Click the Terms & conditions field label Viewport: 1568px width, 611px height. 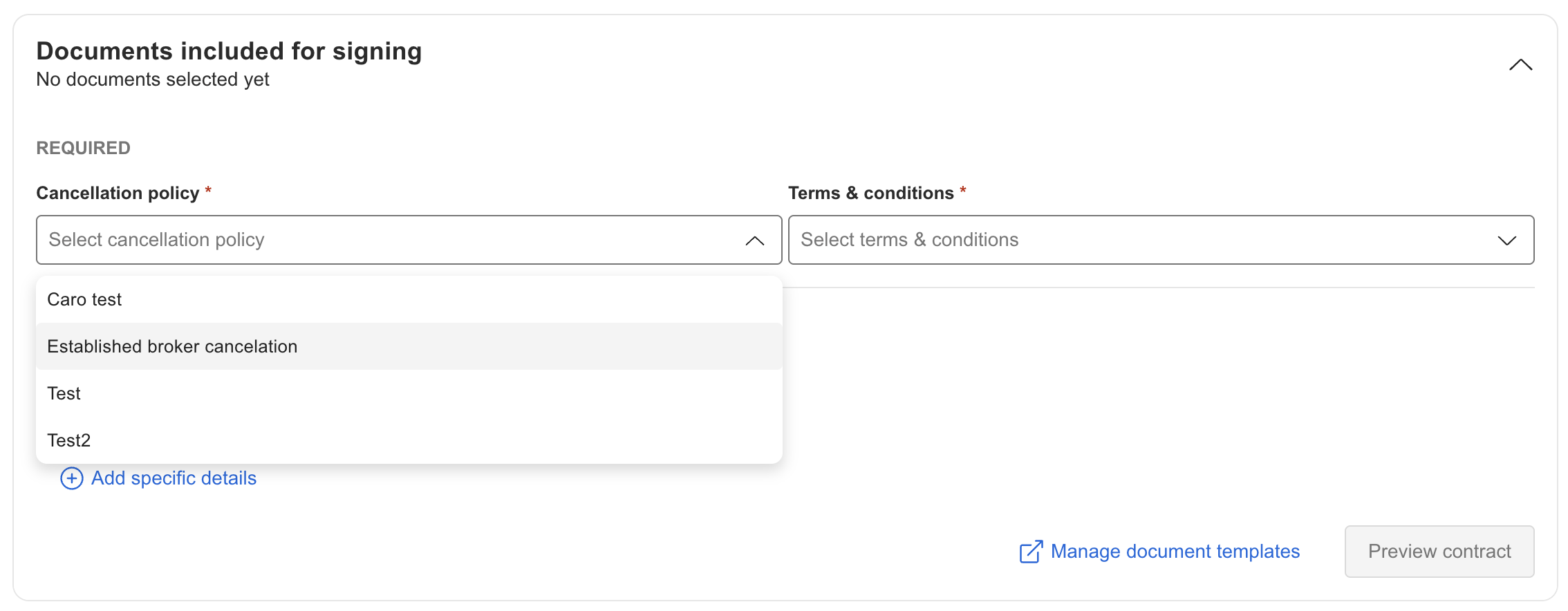871,193
